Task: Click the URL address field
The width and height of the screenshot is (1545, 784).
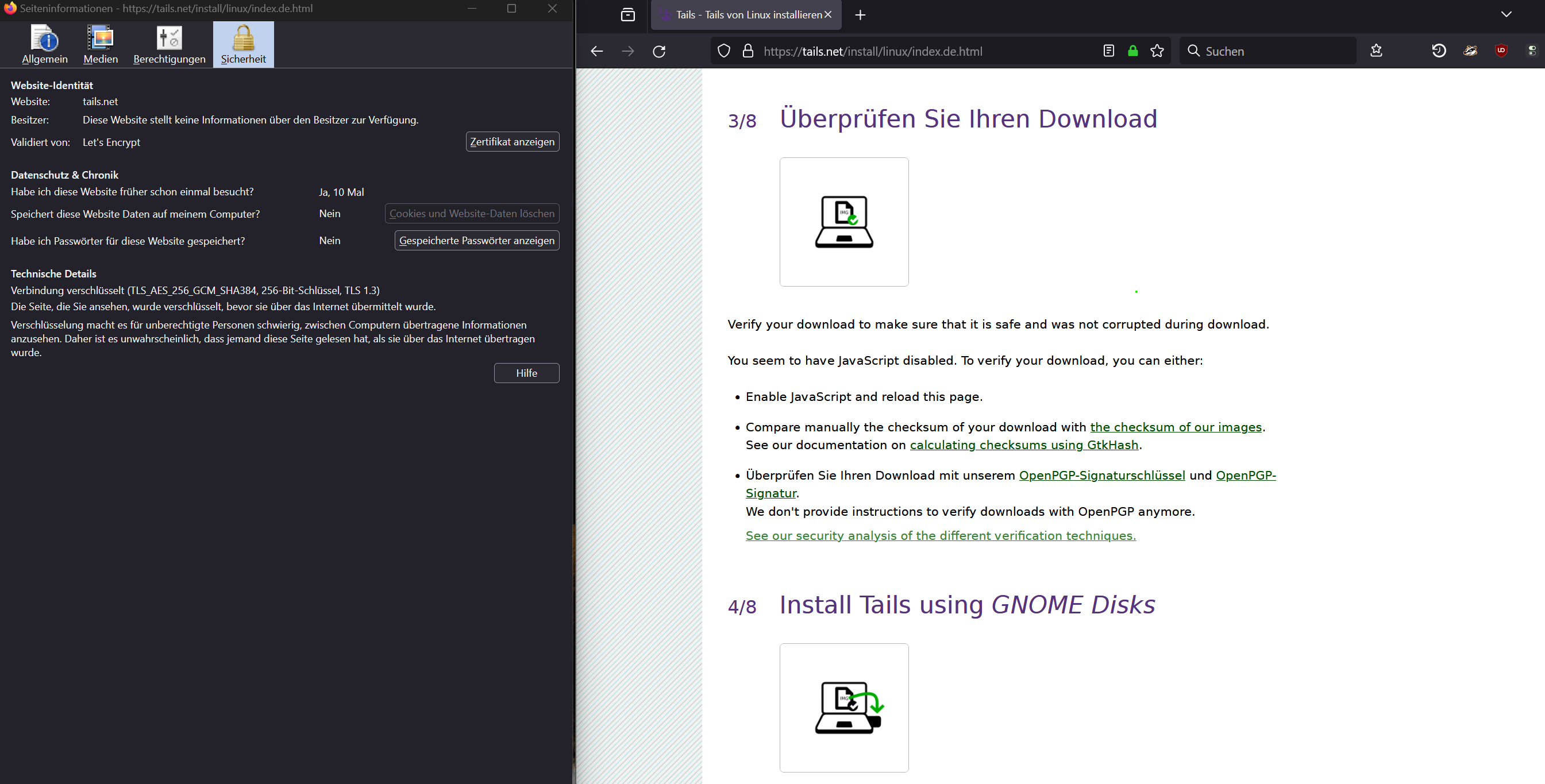Action: coord(927,51)
